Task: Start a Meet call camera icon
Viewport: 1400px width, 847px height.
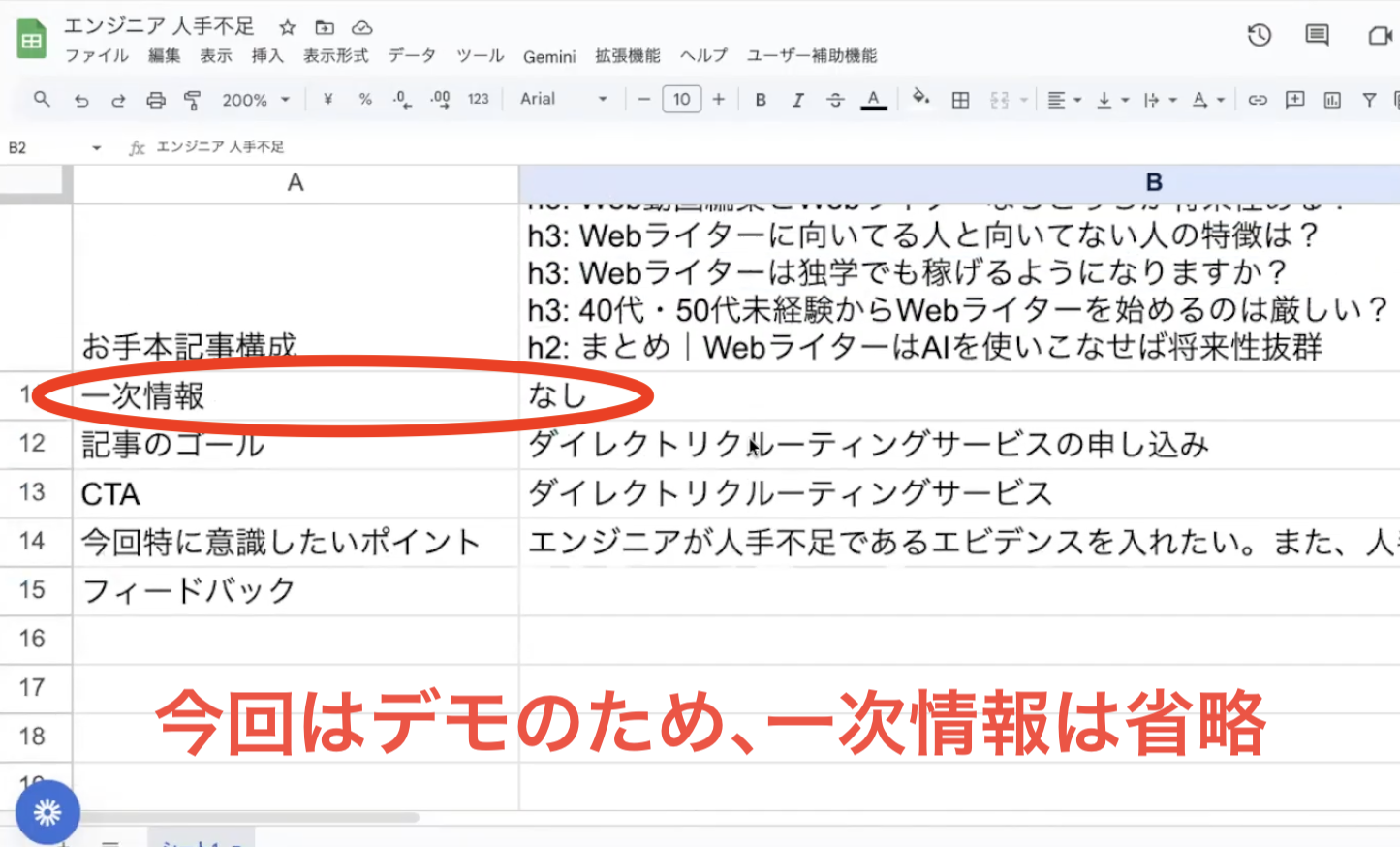Action: (x=1380, y=36)
